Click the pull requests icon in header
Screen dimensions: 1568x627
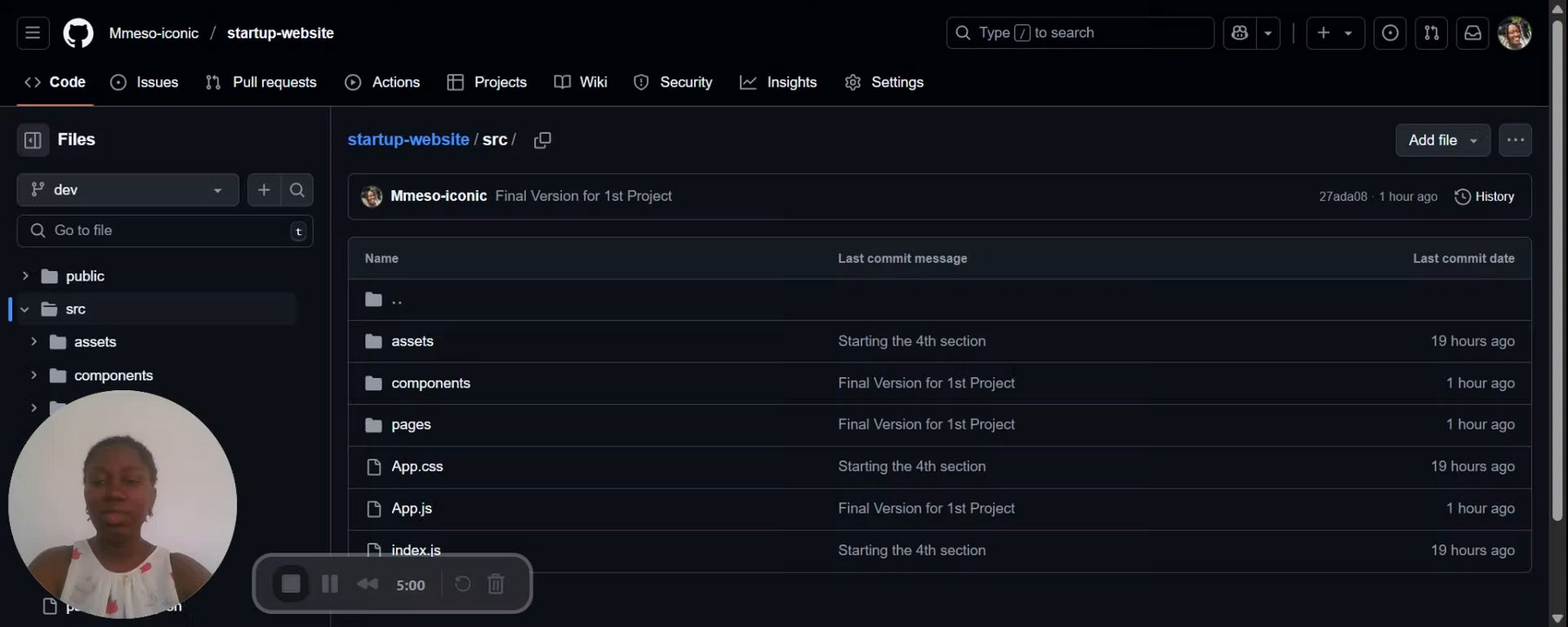(1431, 33)
